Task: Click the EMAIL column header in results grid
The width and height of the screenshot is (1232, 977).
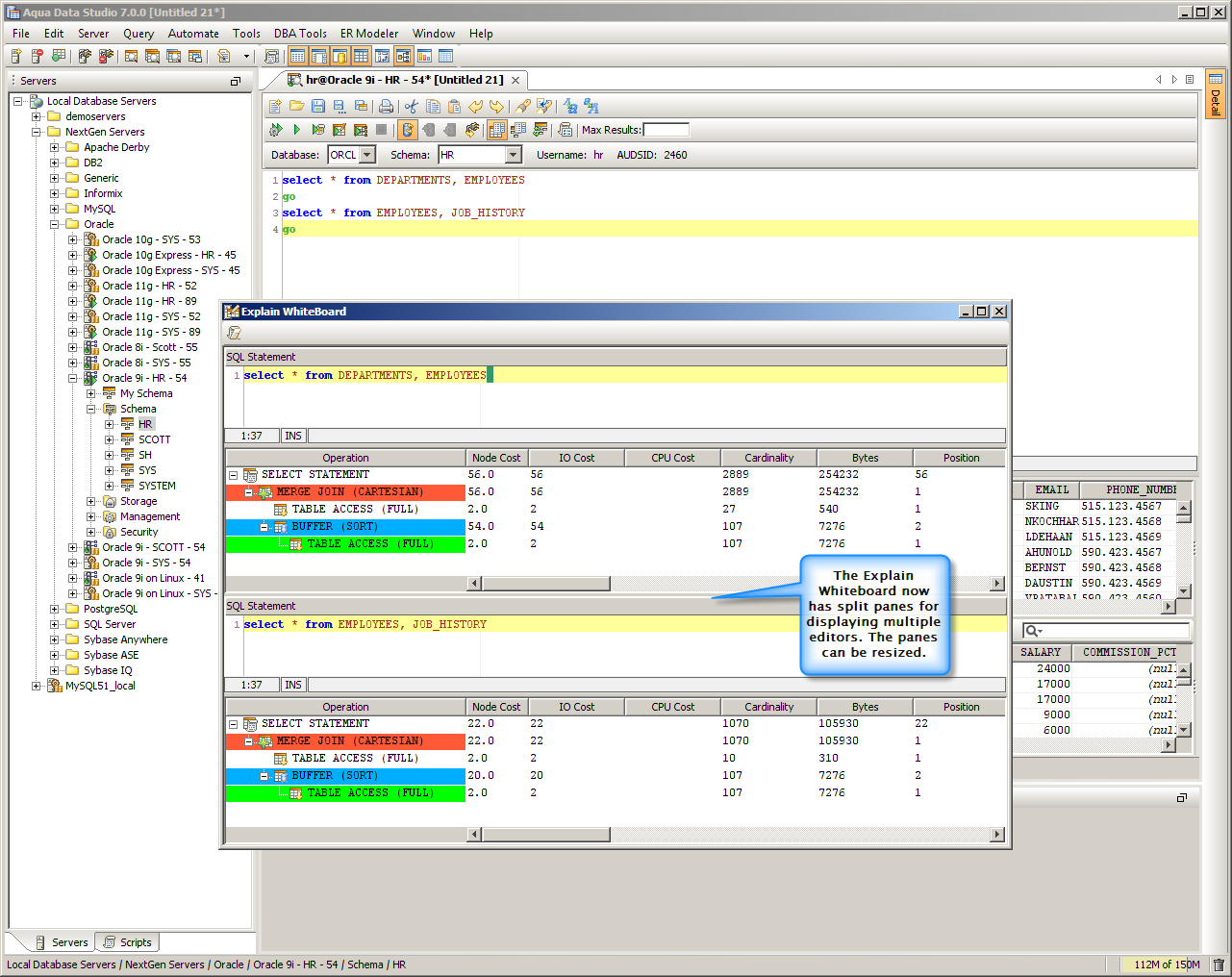Action: (1051, 489)
